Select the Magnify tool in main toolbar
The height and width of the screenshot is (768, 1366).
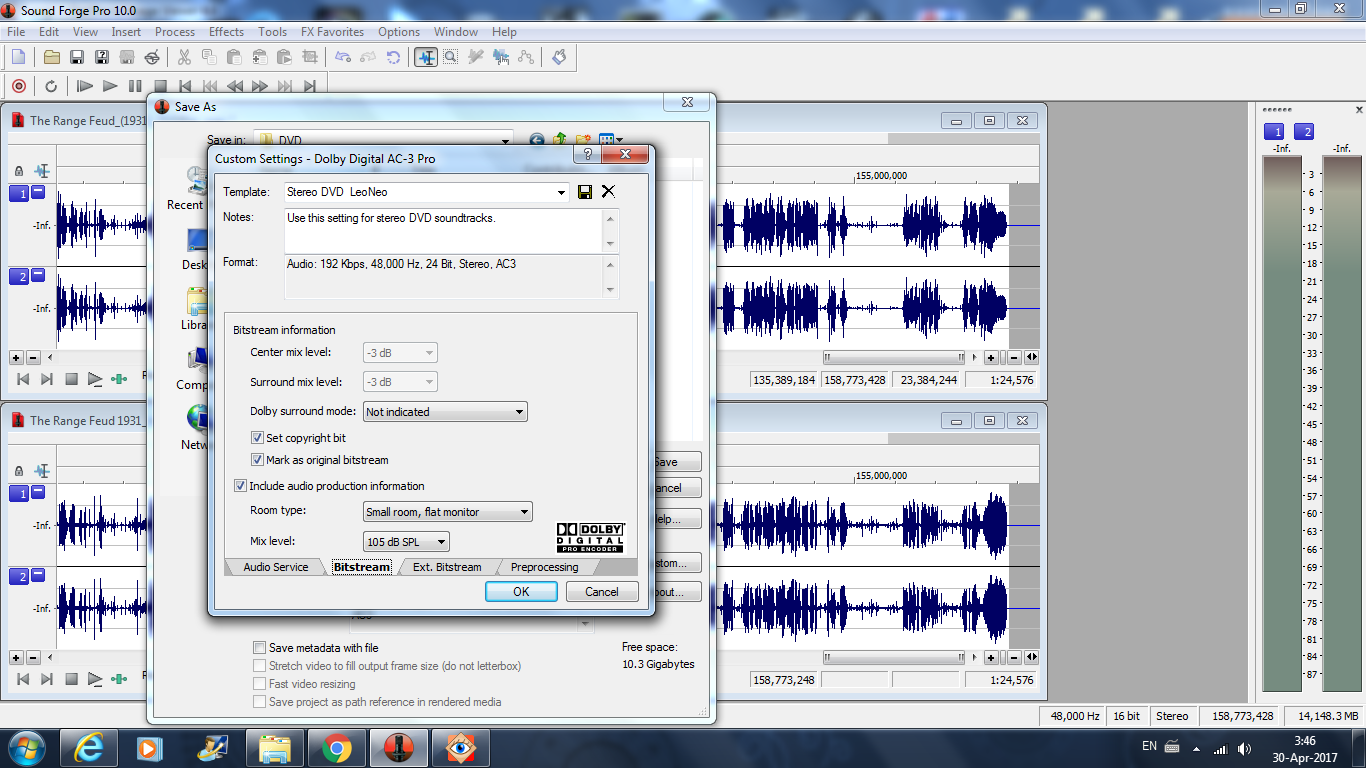pos(451,57)
